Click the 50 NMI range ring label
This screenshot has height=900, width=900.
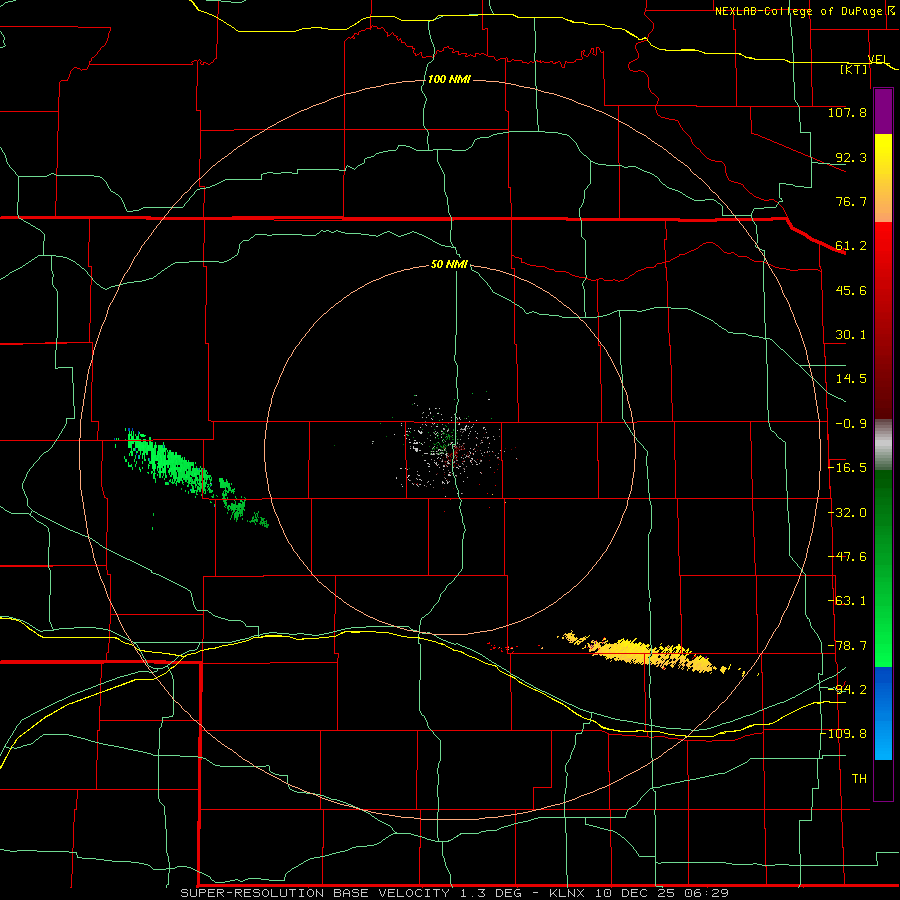[x=449, y=265]
